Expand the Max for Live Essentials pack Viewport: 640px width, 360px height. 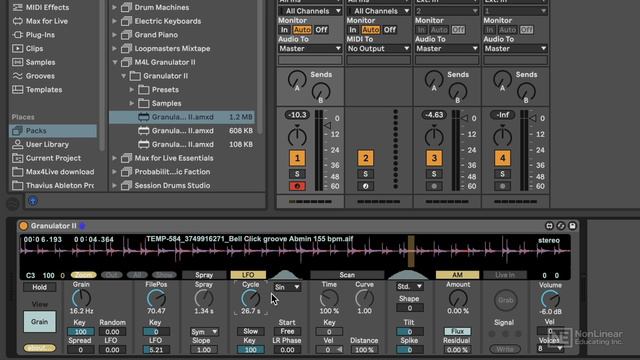[x=115, y=158]
